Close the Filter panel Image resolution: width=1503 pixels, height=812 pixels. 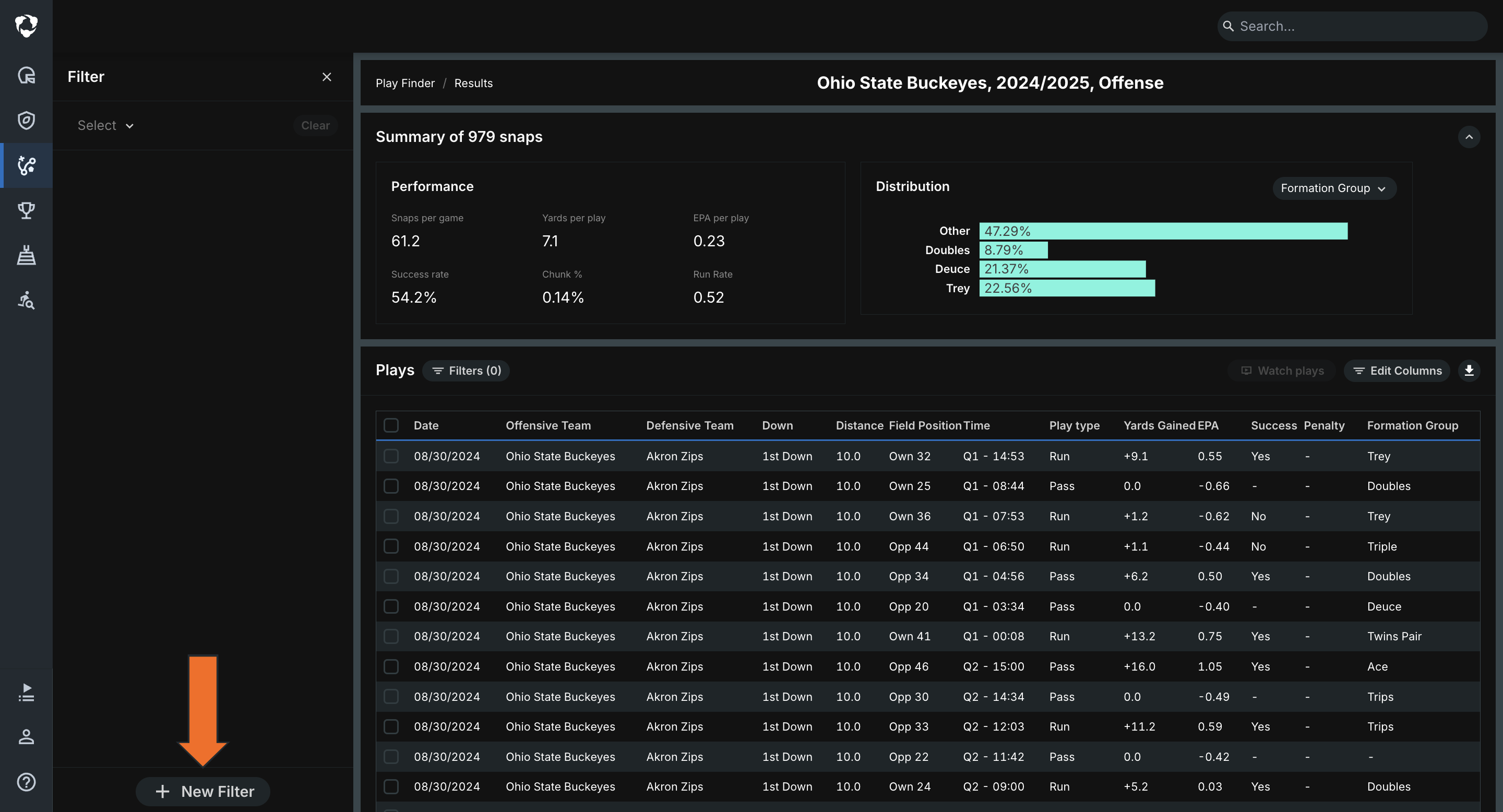coord(327,77)
